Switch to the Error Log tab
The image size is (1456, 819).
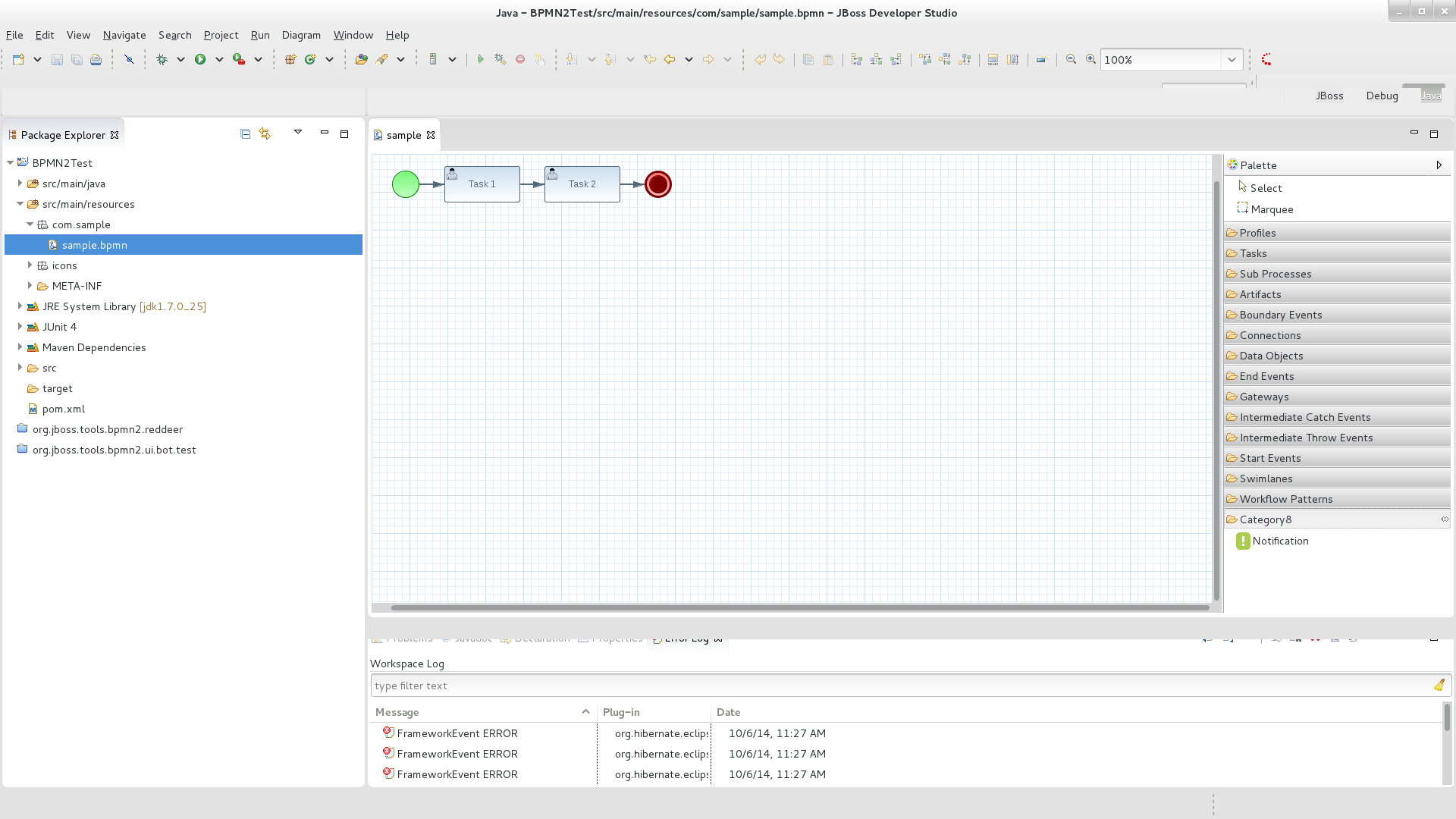[x=686, y=639]
